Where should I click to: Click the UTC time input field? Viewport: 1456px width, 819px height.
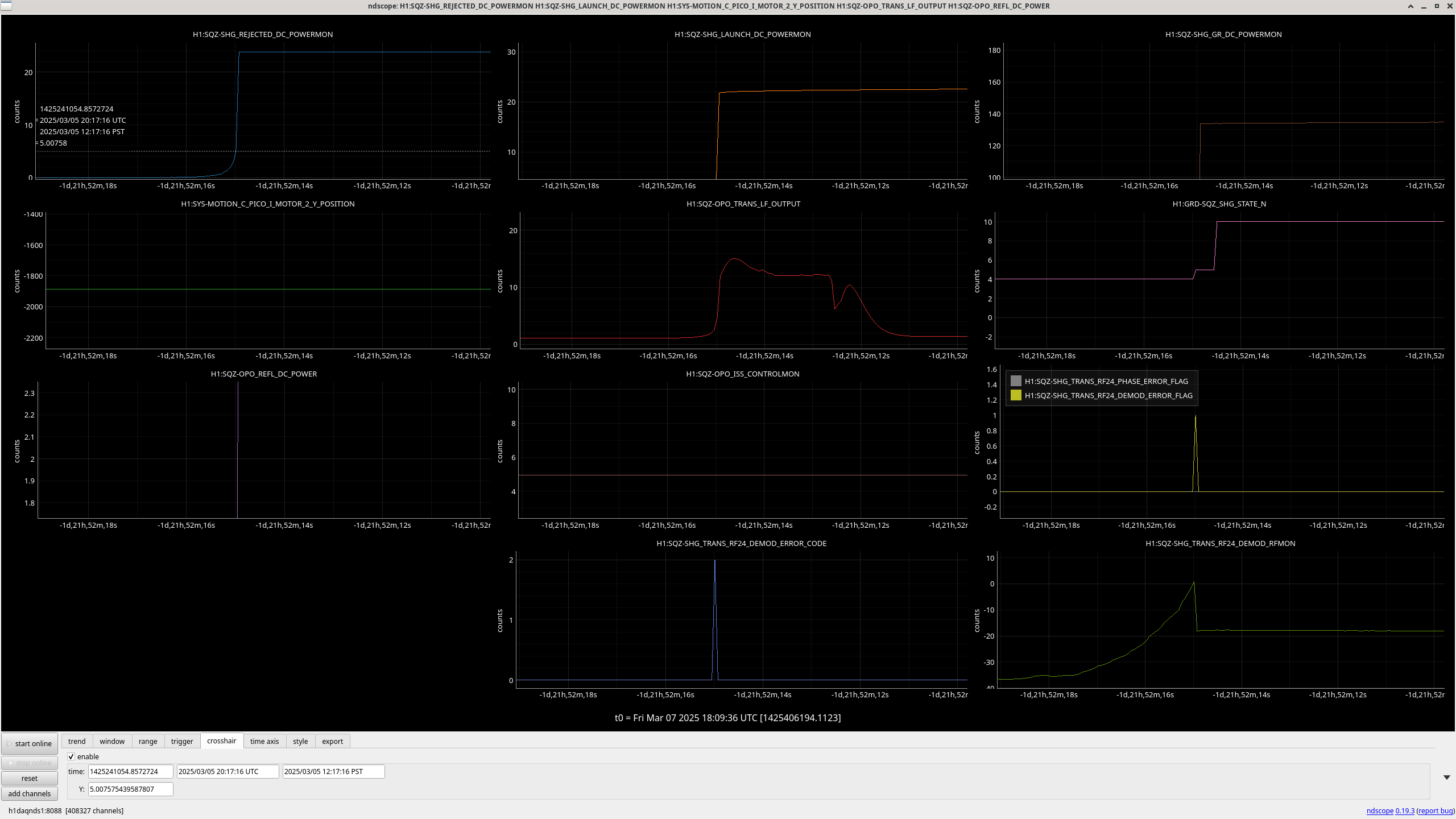tap(227, 772)
